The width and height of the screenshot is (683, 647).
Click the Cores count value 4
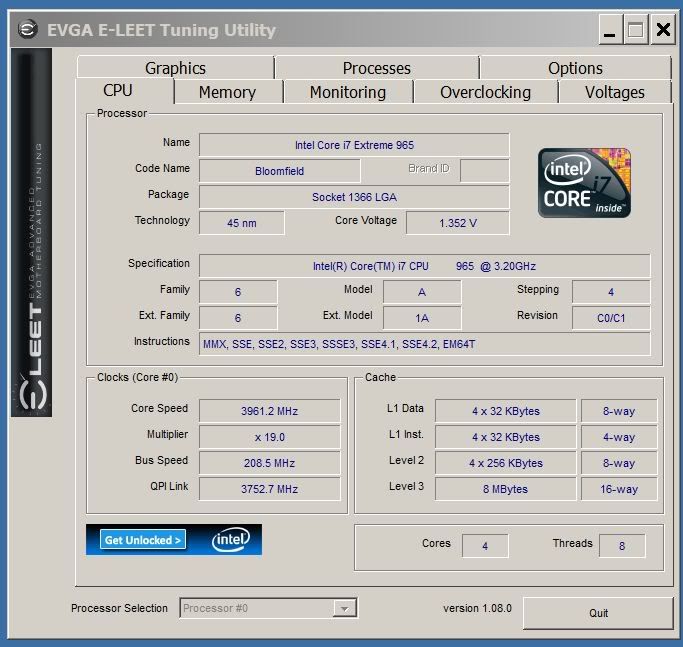tap(485, 546)
